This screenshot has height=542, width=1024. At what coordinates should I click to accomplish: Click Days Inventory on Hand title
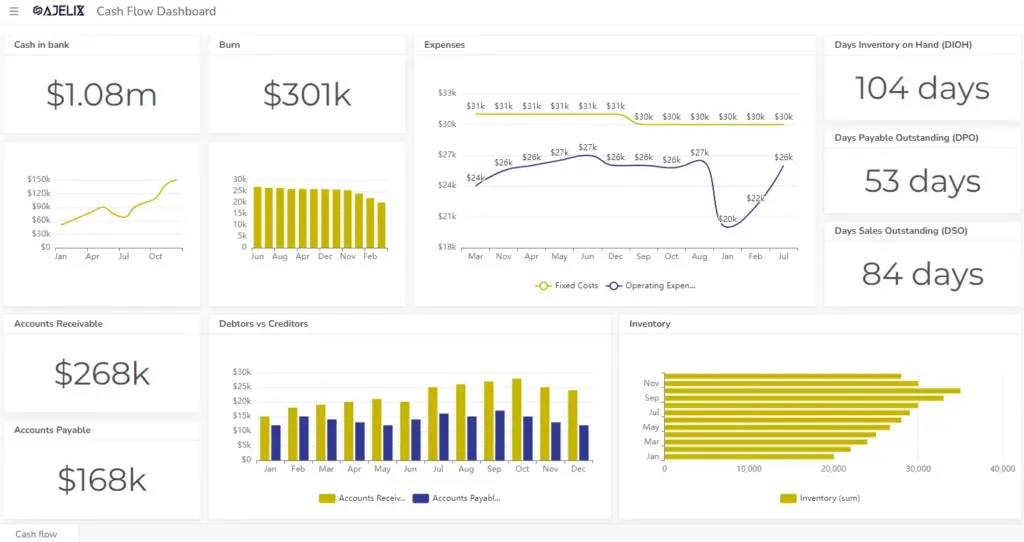pyautogui.click(x=903, y=45)
